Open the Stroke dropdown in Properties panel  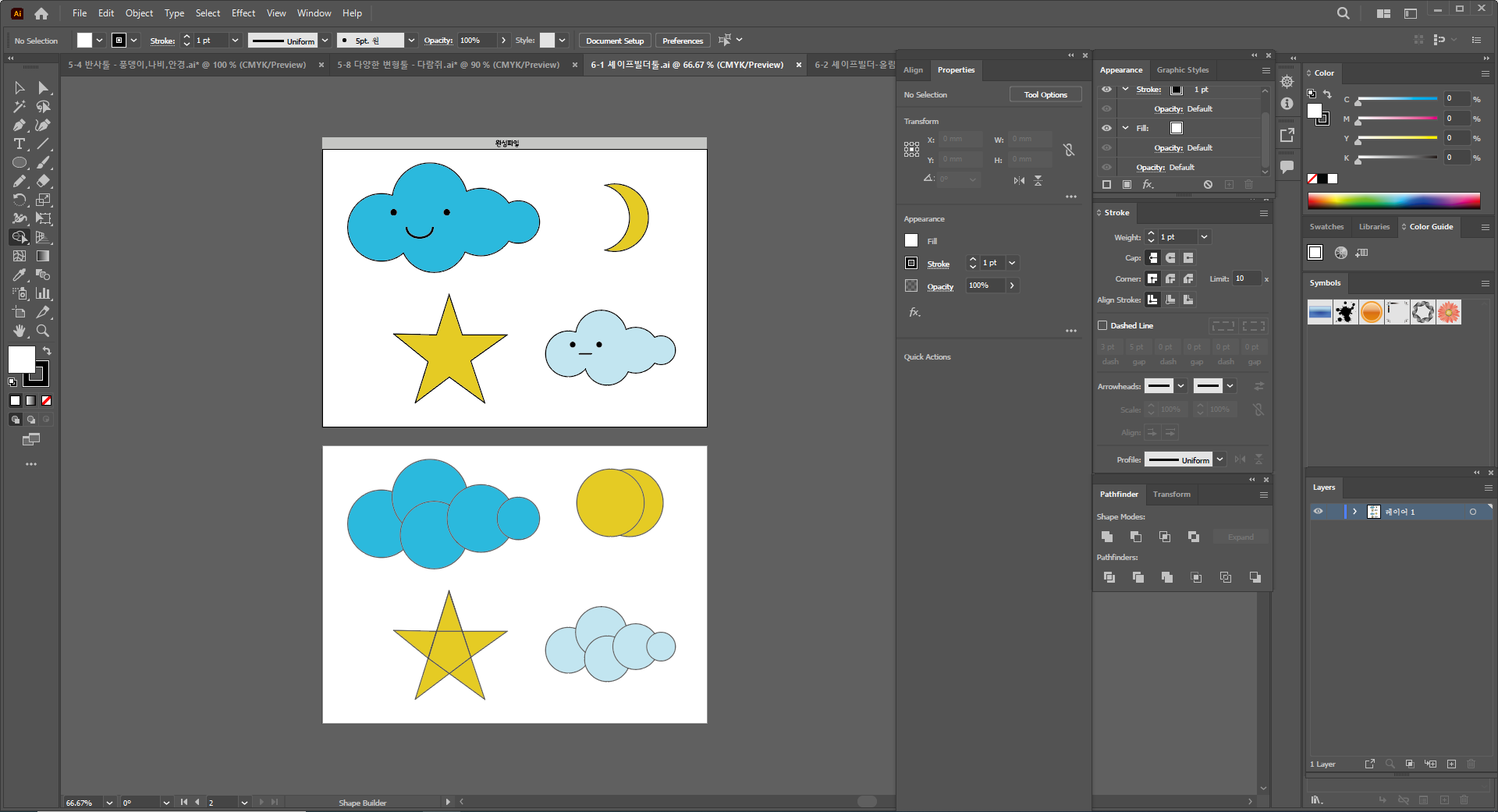click(x=1012, y=263)
